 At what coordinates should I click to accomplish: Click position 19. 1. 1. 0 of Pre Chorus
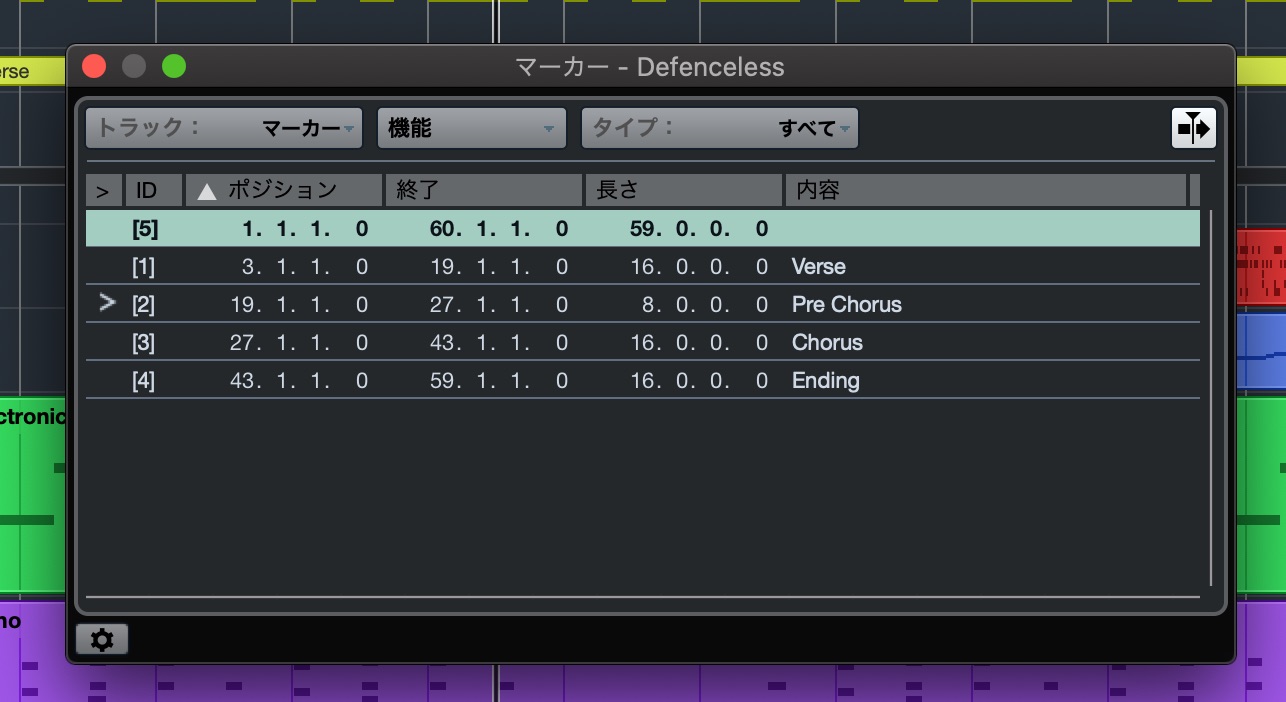tap(299, 305)
